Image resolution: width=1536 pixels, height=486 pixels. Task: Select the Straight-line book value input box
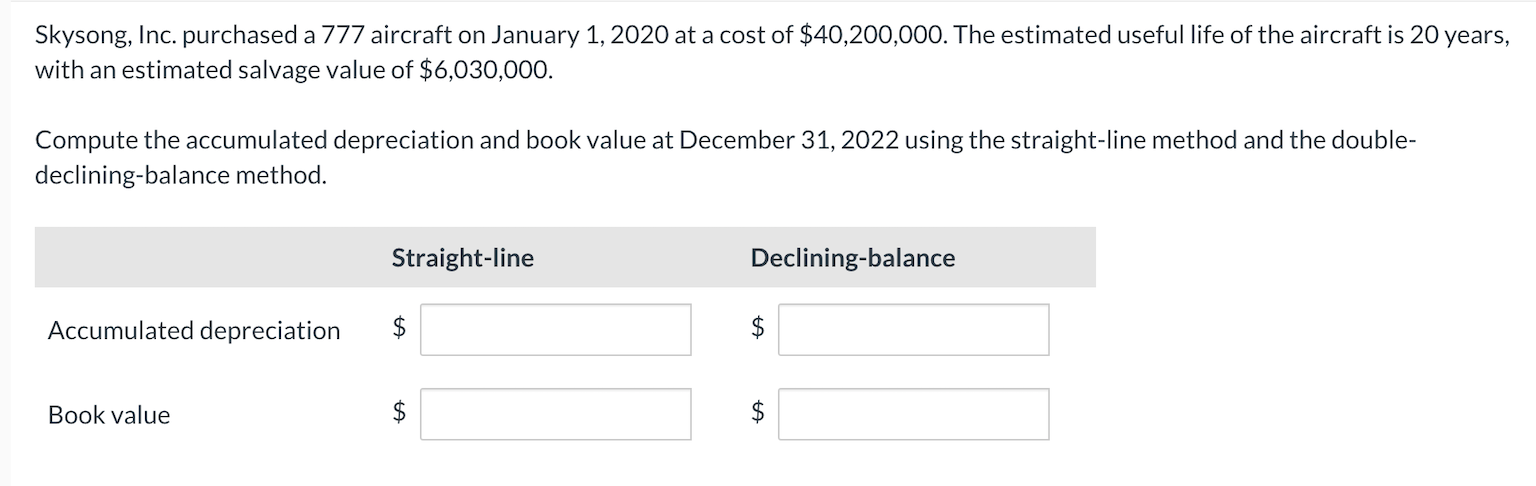pos(555,414)
